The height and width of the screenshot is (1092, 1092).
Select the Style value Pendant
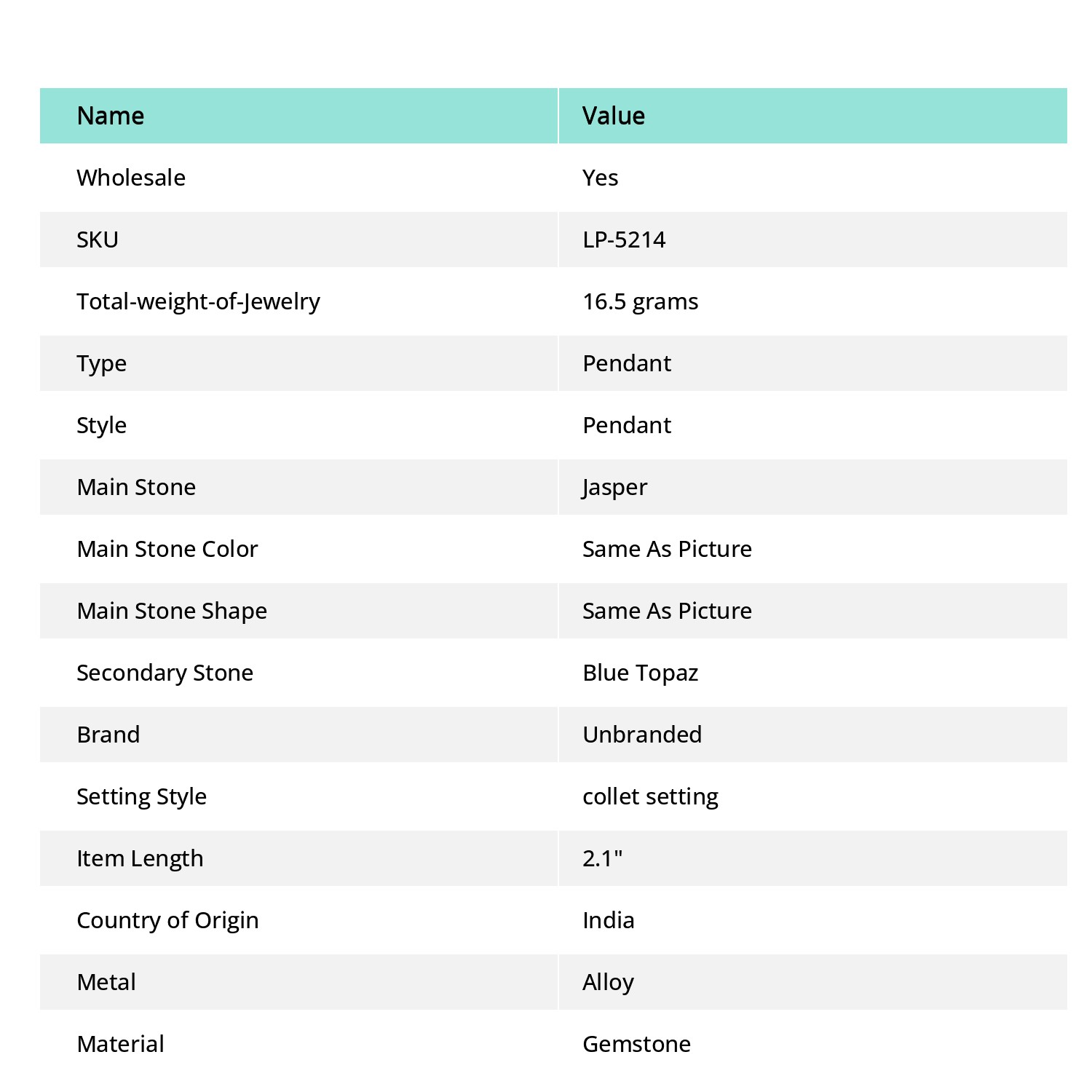(x=627, y=425)
